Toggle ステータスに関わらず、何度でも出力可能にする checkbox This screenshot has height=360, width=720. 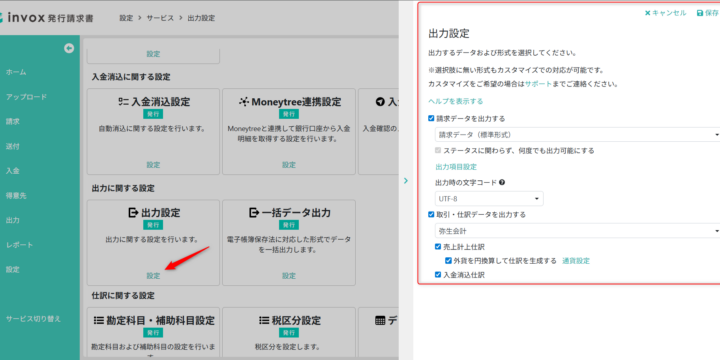pos(438,151)
